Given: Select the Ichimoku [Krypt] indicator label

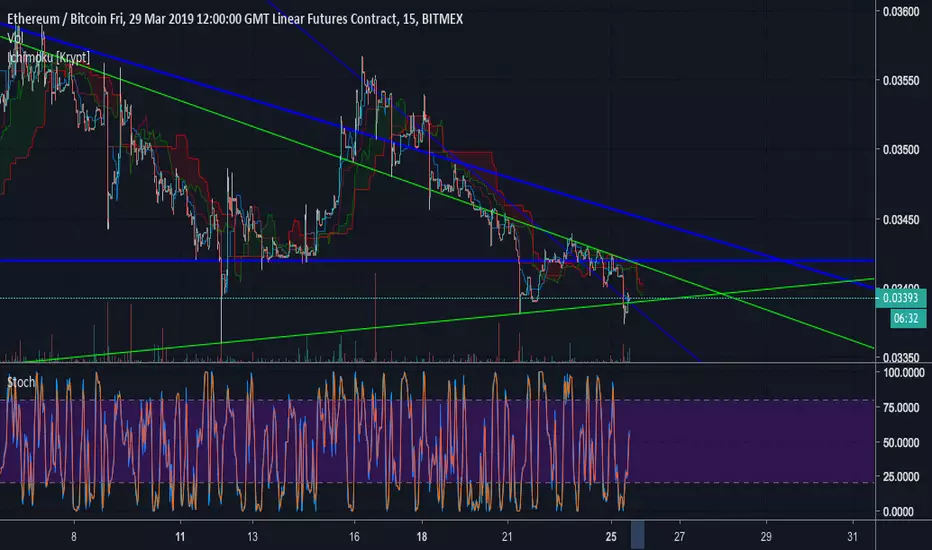Looking at the screenshot, I should [x=49, y=58].
